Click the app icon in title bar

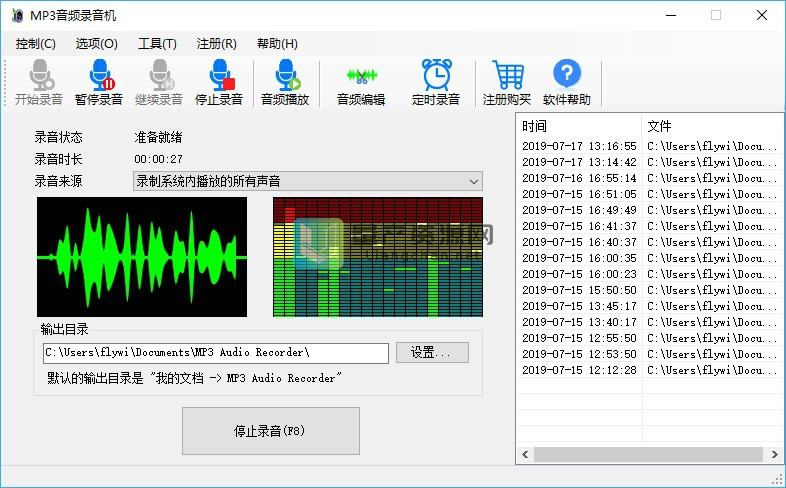click(x=18, y=16)
